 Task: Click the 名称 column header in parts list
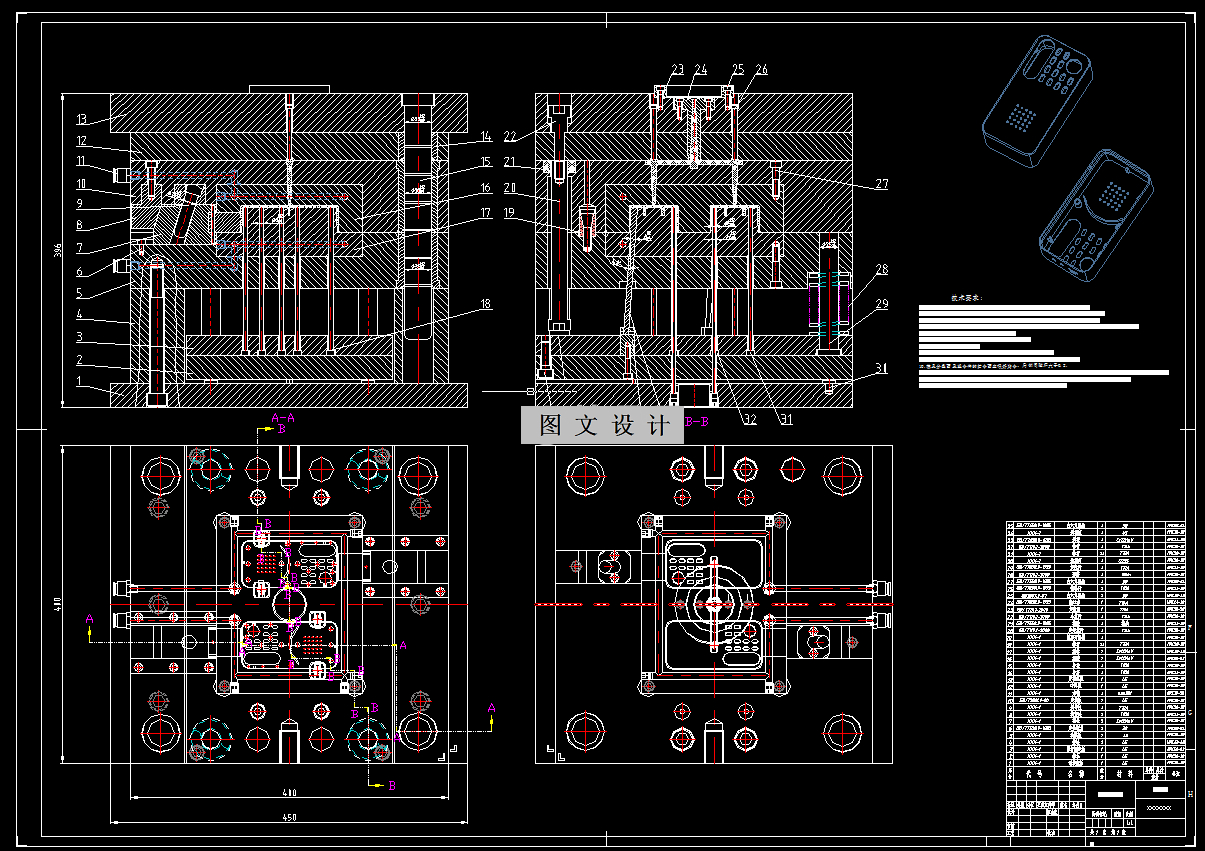pos(1075,773)
